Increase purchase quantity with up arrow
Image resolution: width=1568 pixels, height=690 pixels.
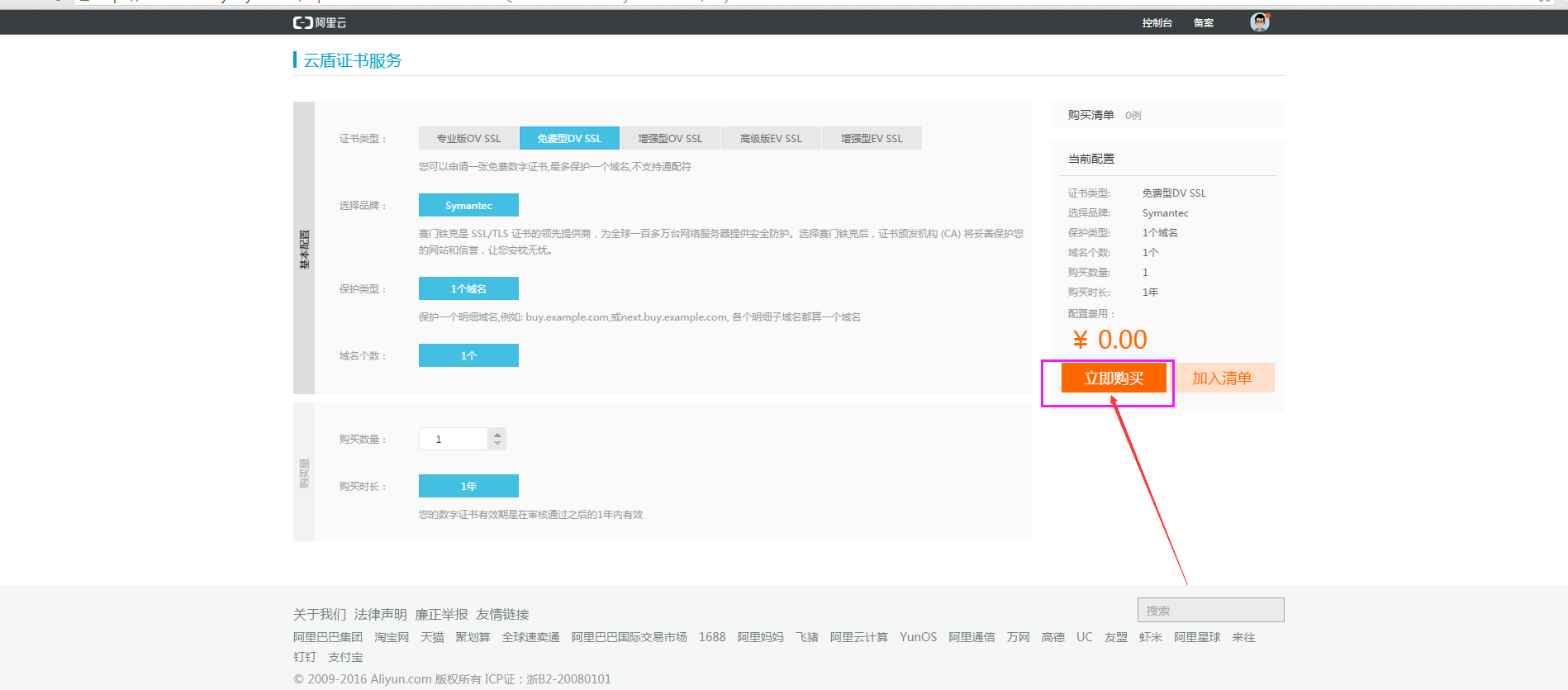coord(497,433)
